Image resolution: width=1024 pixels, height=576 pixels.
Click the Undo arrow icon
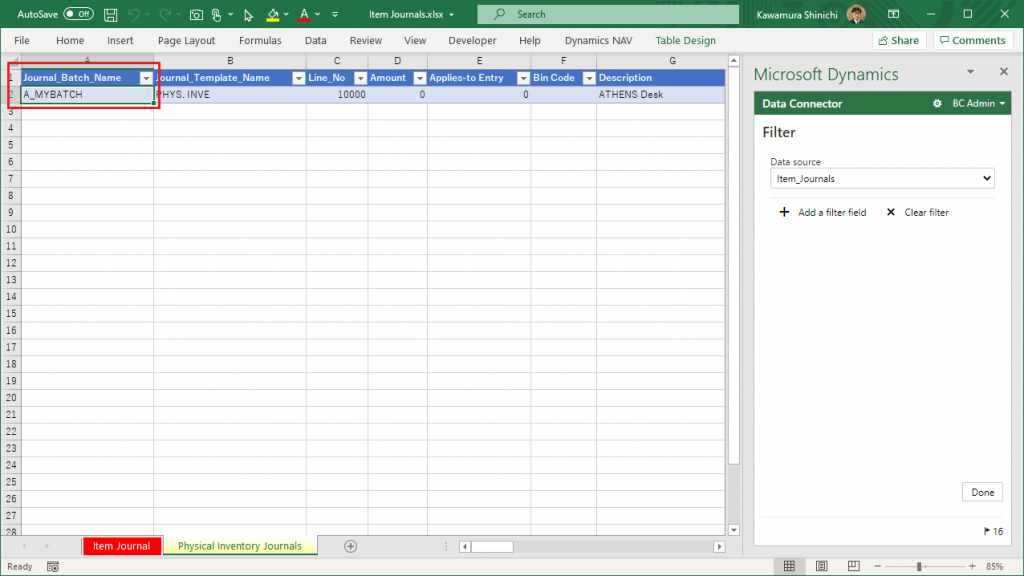134,14
